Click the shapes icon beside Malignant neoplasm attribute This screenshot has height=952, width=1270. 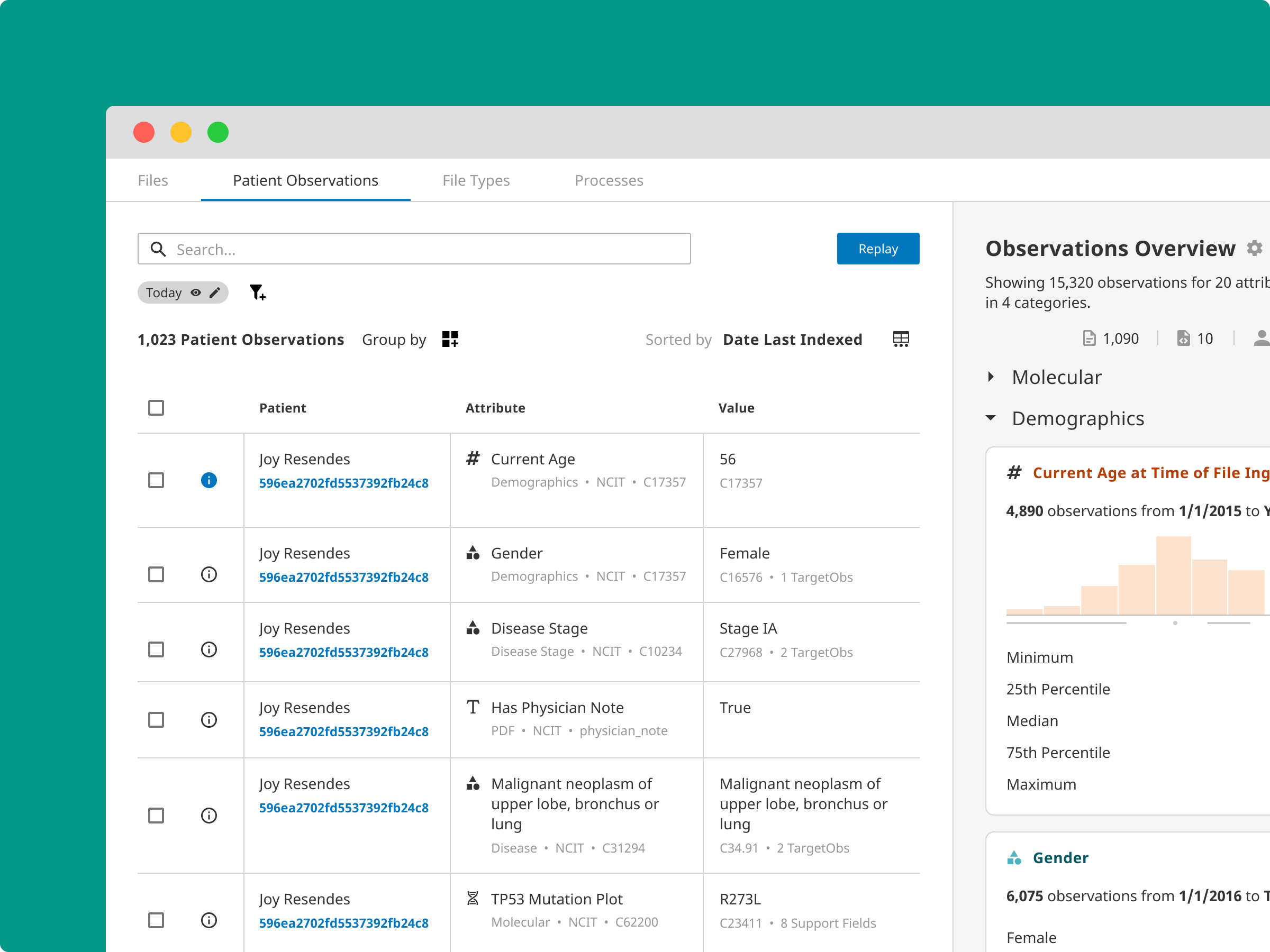pos(473,783)
